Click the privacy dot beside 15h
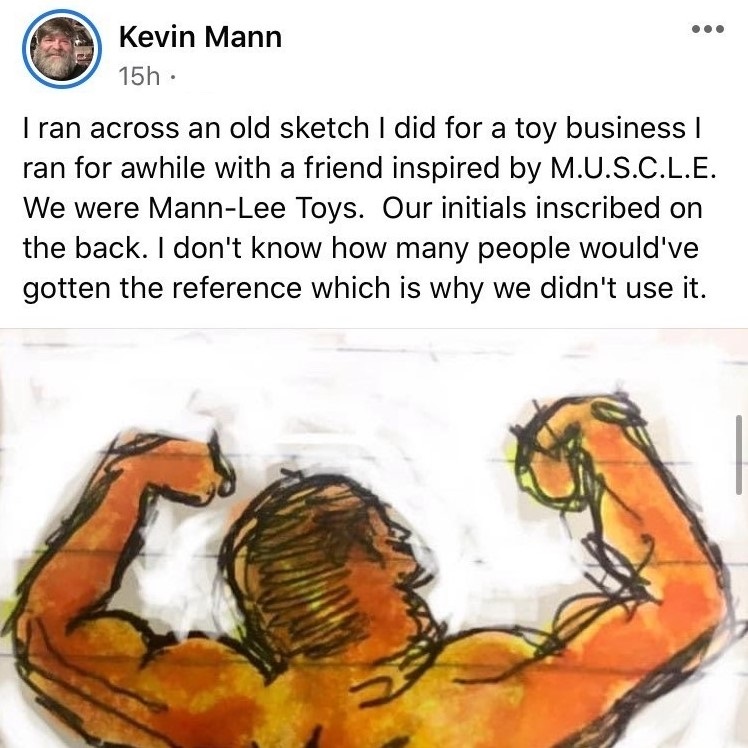Viewport: 748px width, 748px height. (173, 76)
